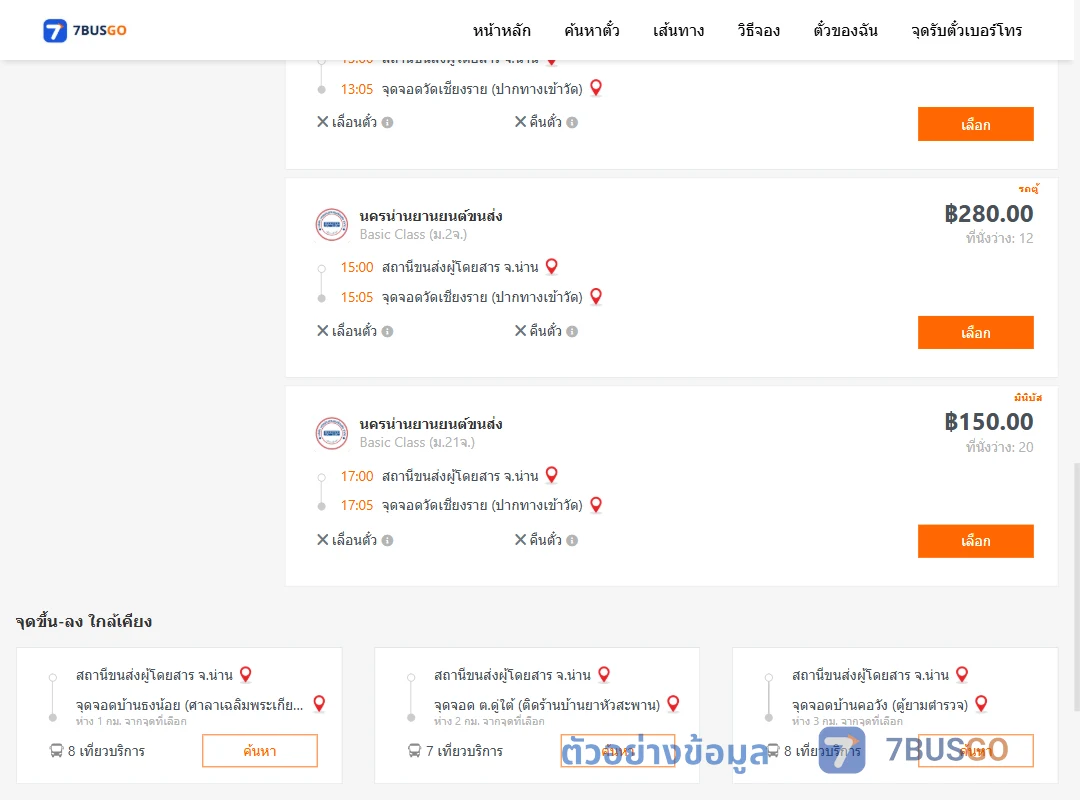The image size is (1080, 800).
Task: Click the รถตู้ vehicle type label
Action: [x=1028, y=189]
